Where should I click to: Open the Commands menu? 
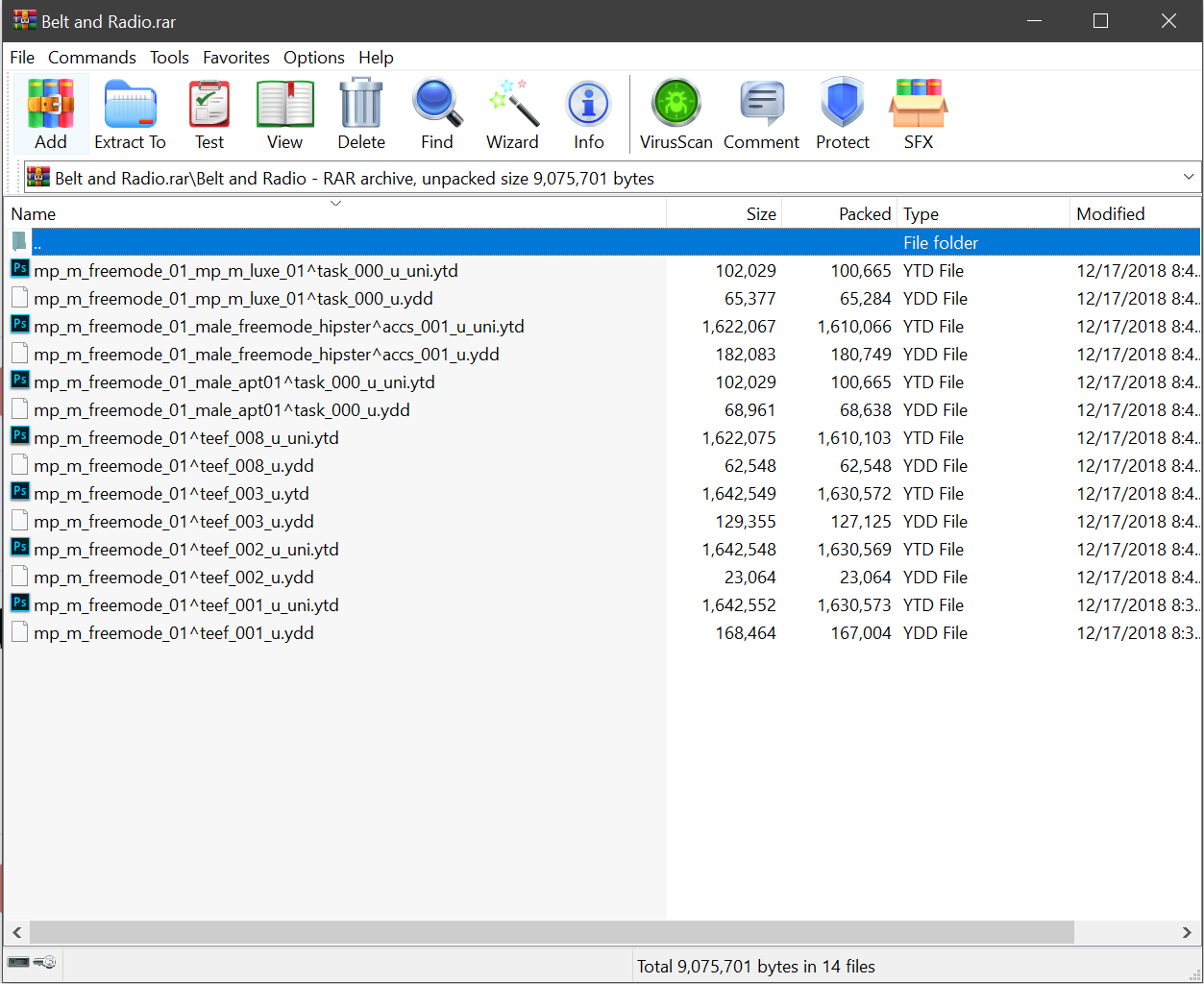pyautogui.click(x=92, y=58)
